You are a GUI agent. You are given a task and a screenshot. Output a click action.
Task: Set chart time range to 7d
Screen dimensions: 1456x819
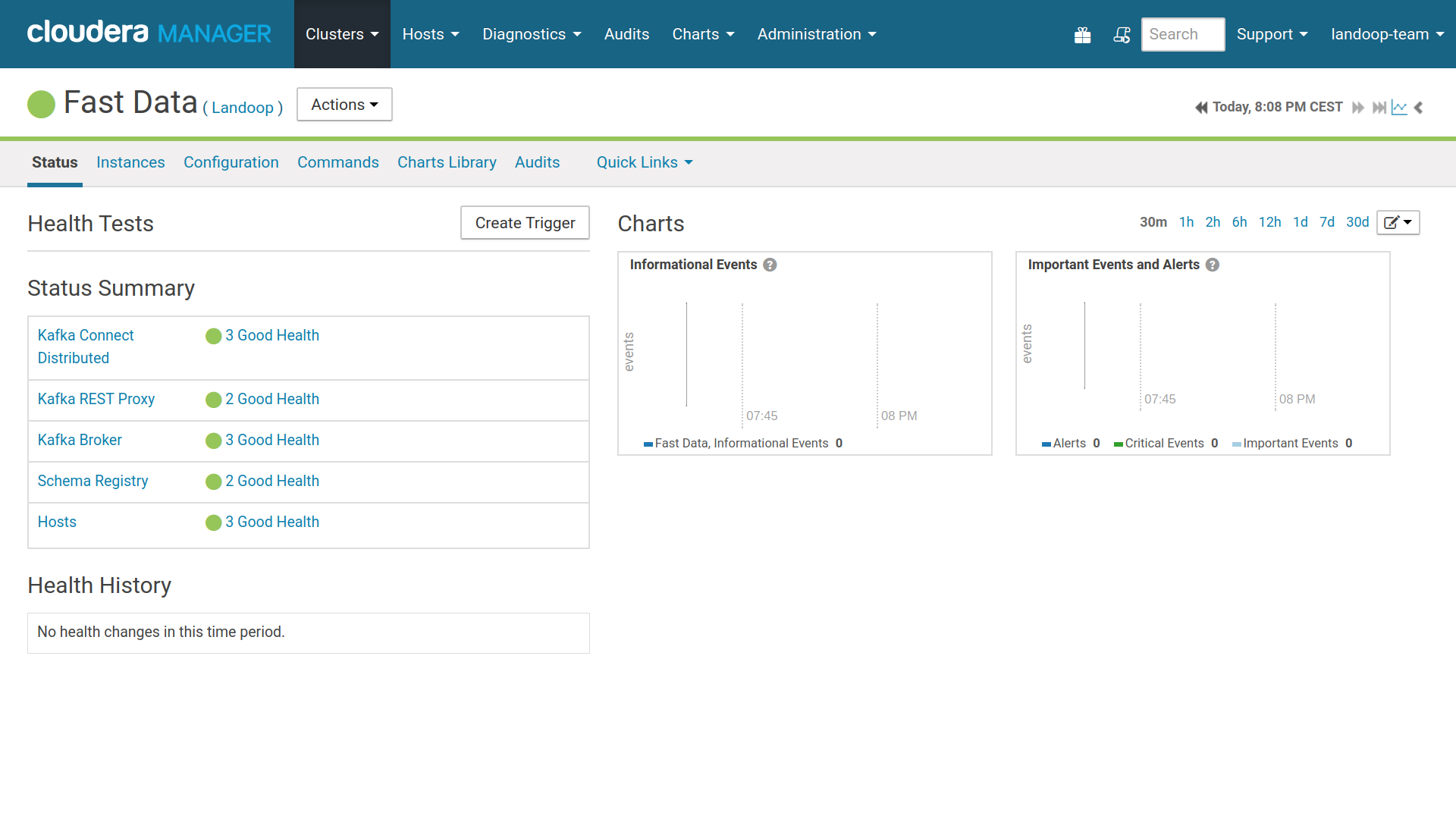1327,222
